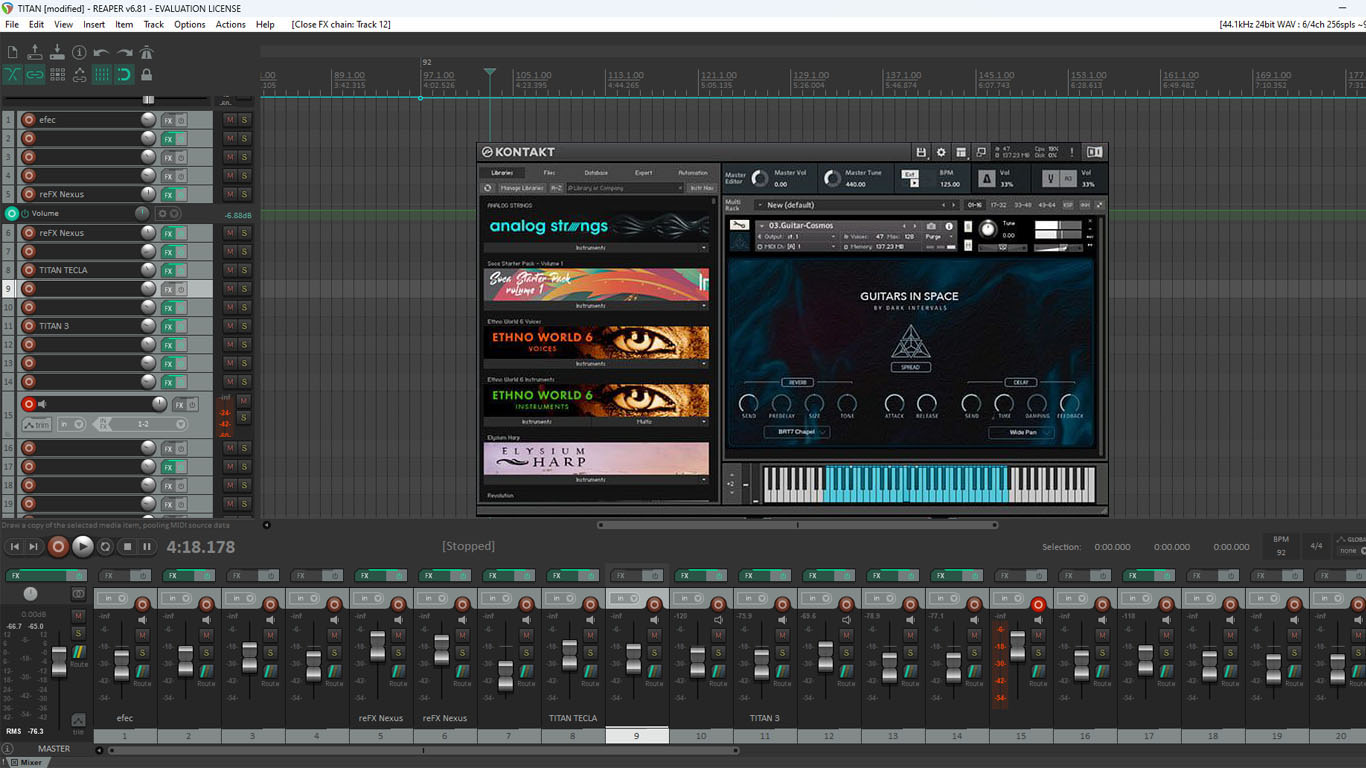Toggle ripple editing grid icon
Screen dimensions: 1366x768
pyautogui.click(x=57, y=74)
